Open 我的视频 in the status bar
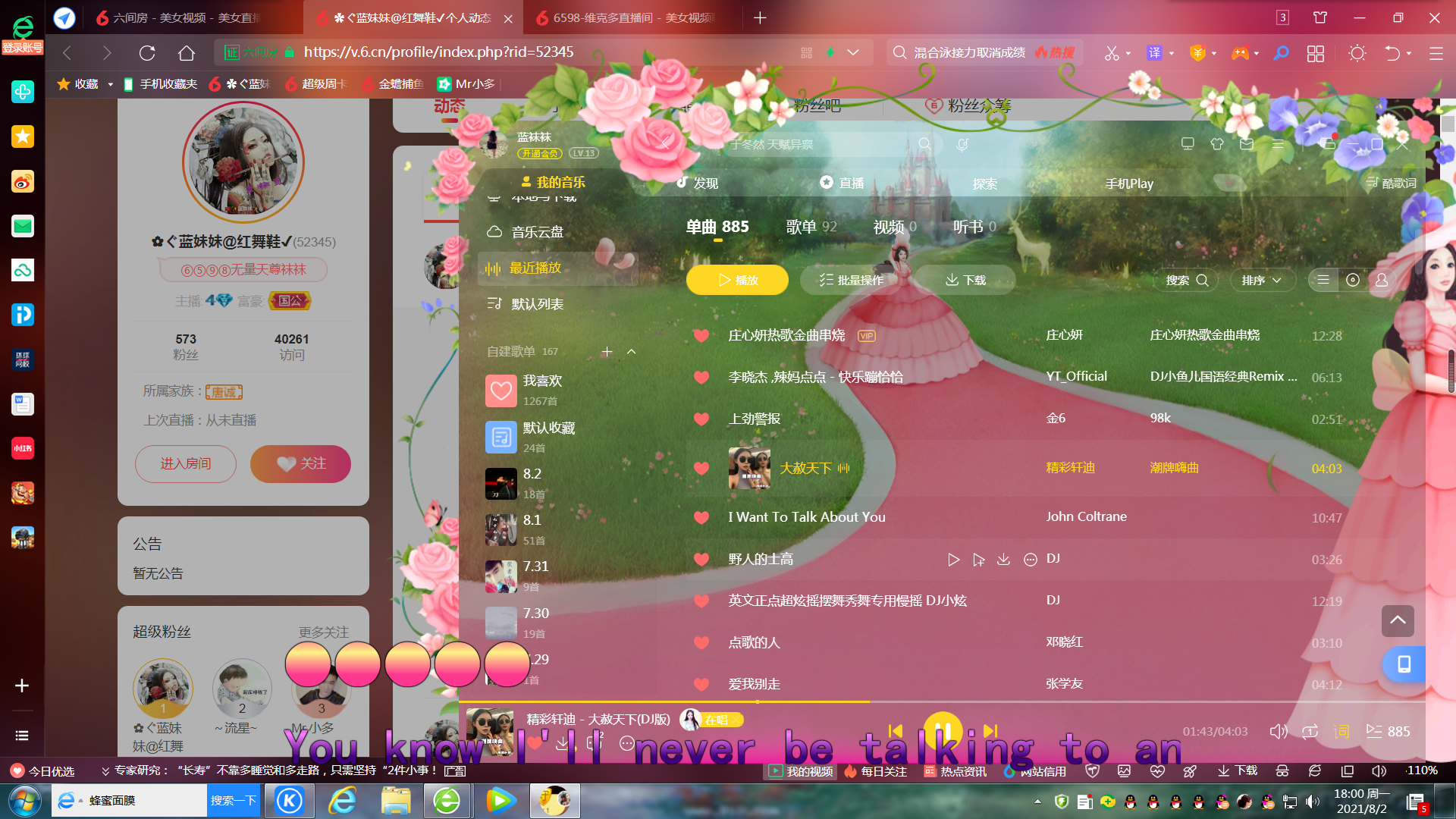 [x=801, y=771]
